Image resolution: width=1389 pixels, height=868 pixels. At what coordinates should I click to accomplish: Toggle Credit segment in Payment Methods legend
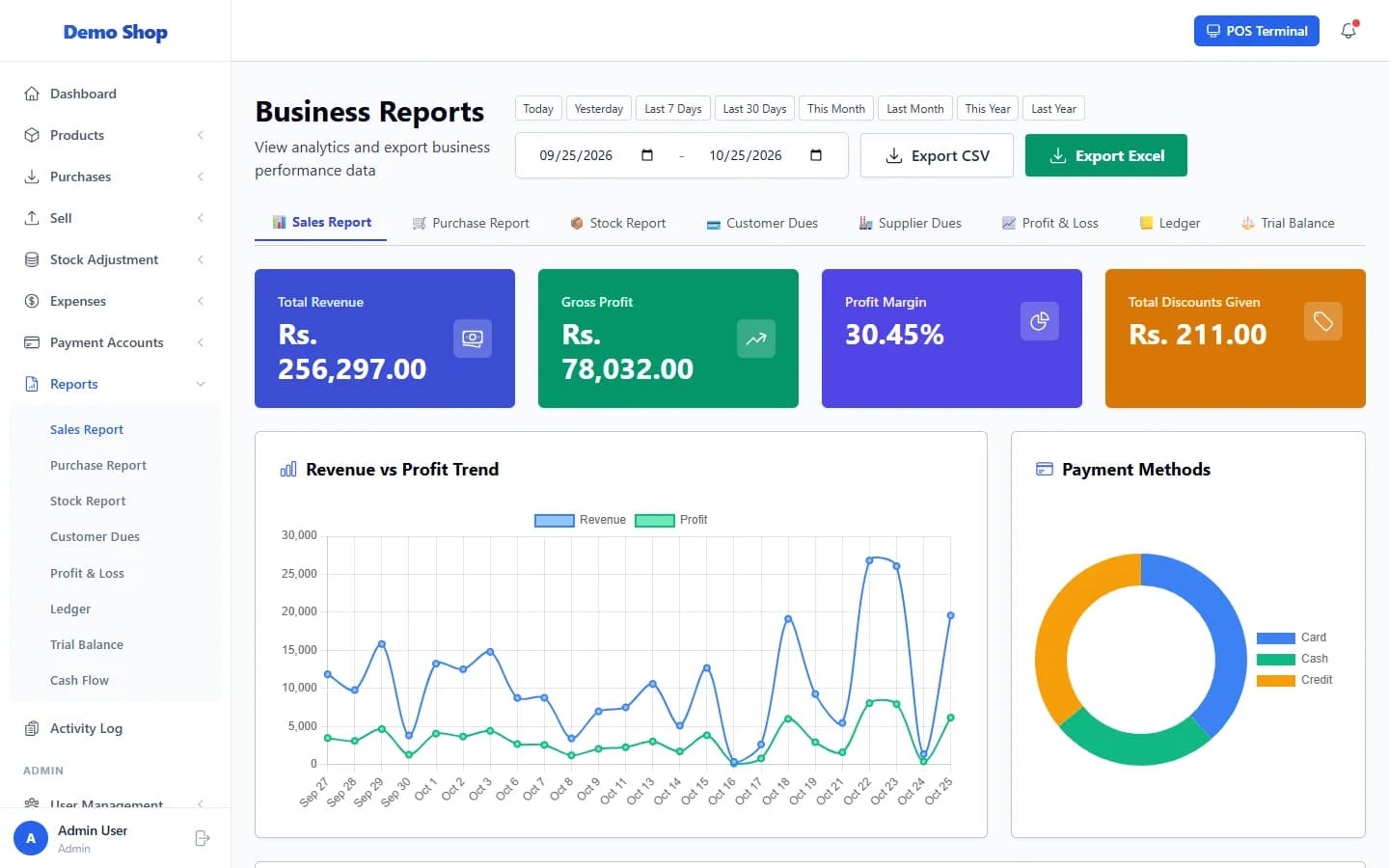pos(1294,680)
